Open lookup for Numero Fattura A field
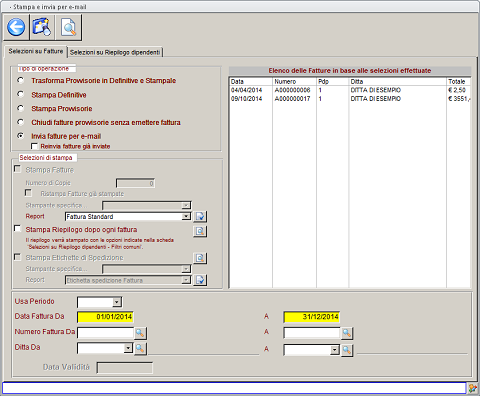The height and width of the screenshot is (396, 480). [x=347, y=333]
